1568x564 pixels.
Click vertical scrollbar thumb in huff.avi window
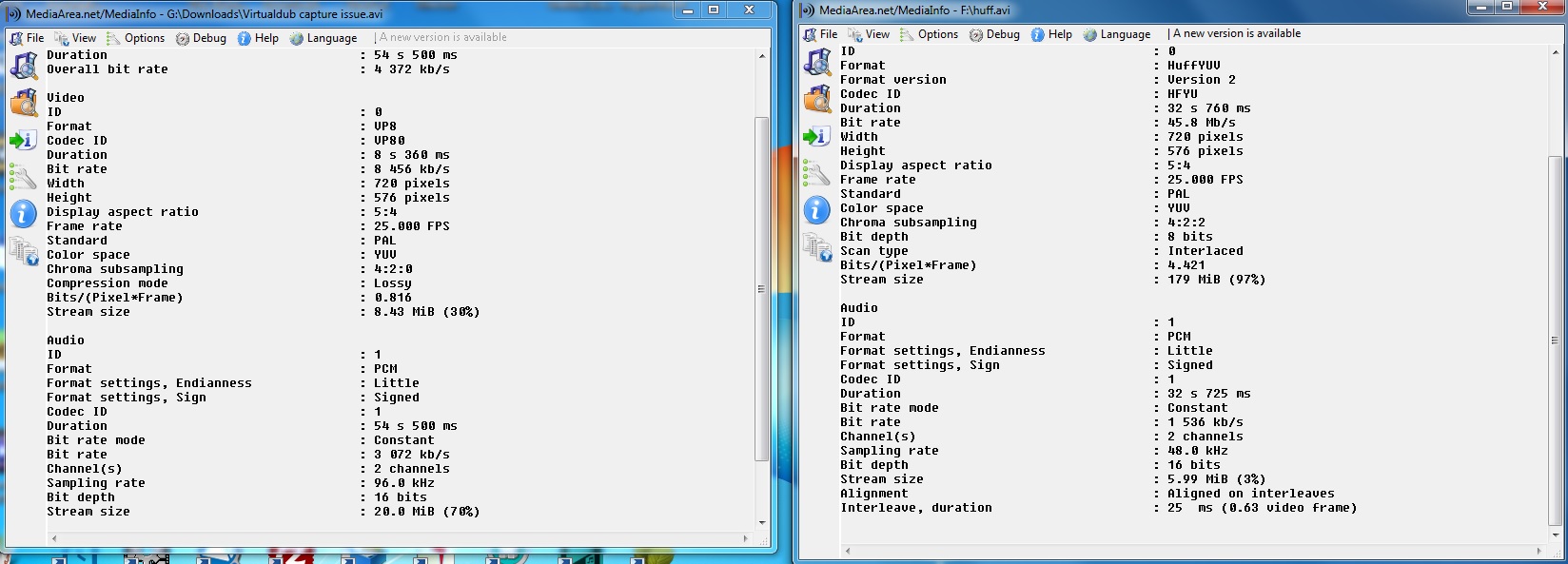tap(1555, 340)
